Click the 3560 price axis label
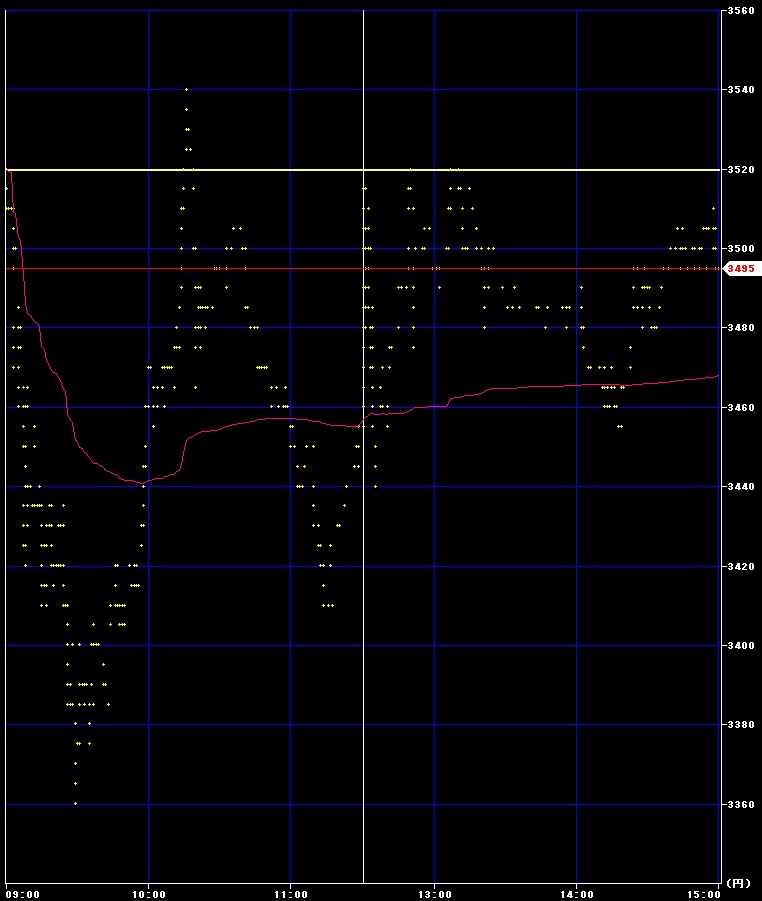Viewport: 762px width, 901px height. [741, 10]
